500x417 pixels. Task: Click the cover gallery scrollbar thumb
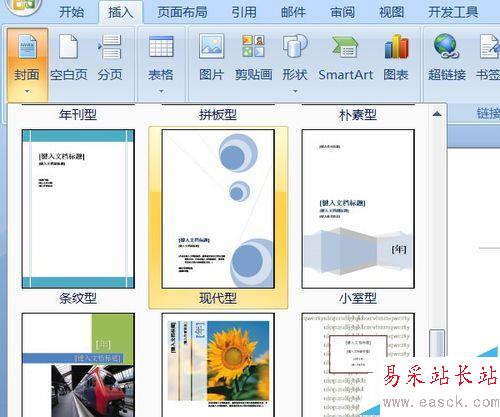tap(437, 344)
